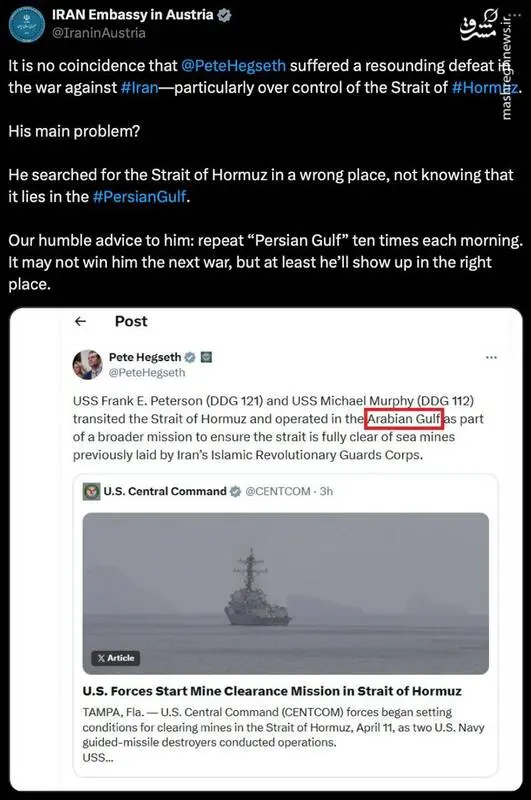531x800 pixels.
Task: Open the #Hormuz hashtag link
Action: click(x=485, y=88)
